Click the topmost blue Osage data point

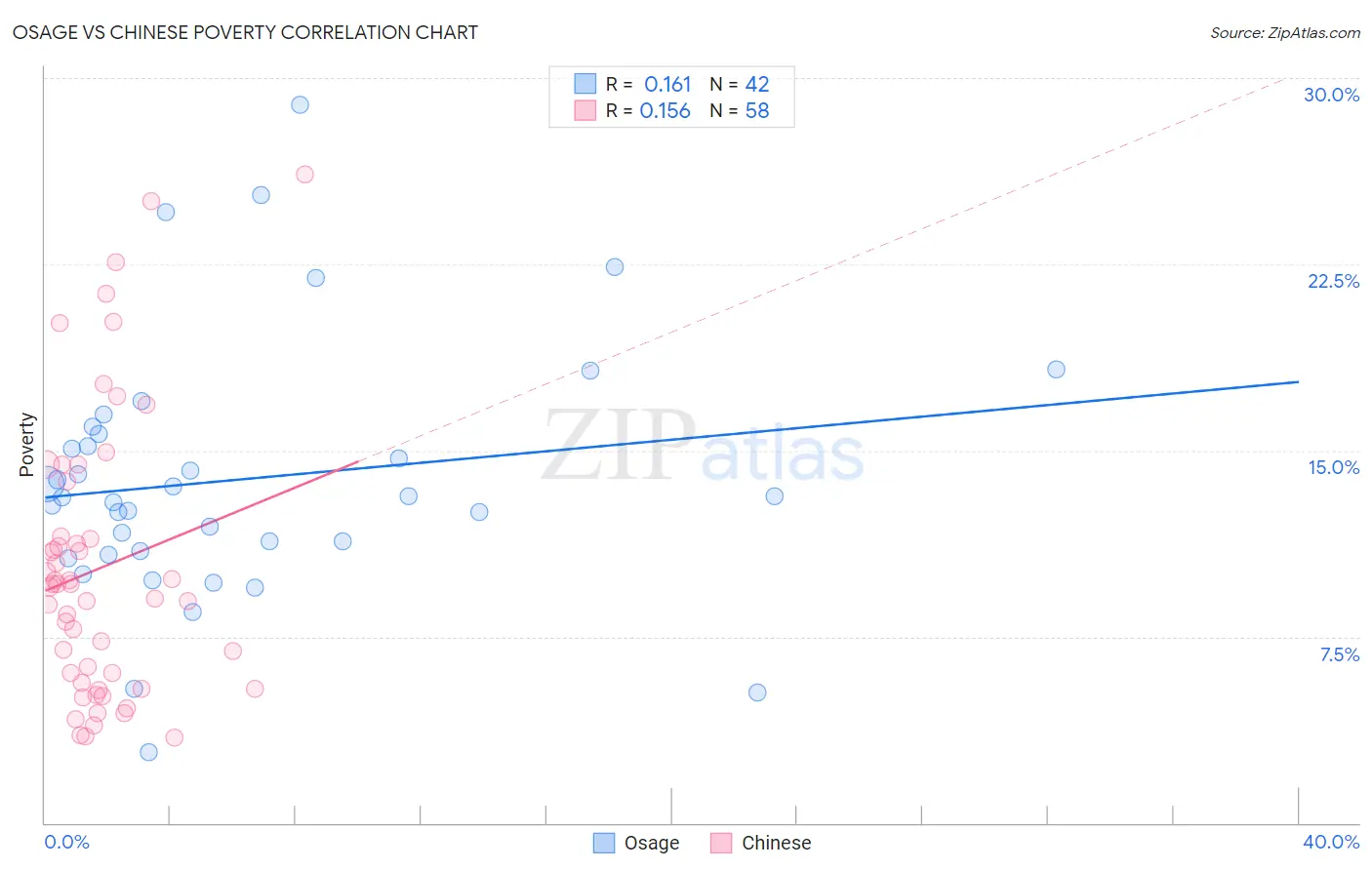tap(301, 104)
